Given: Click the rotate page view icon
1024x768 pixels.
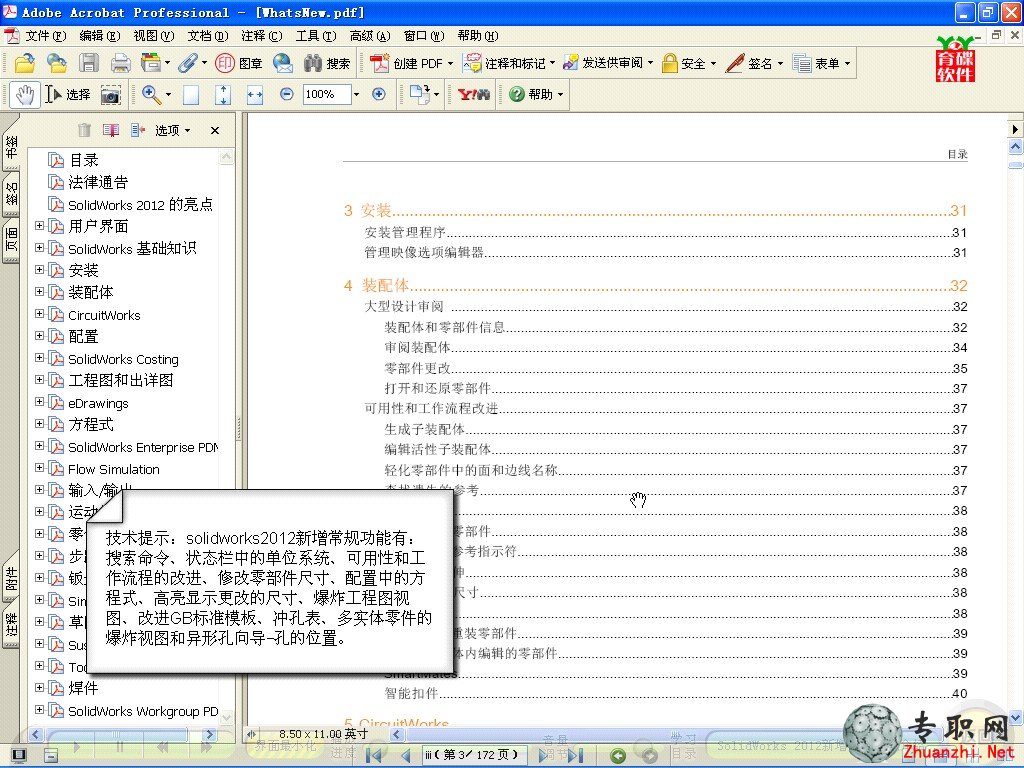Looking at the screenshot, I should point(419,94).
